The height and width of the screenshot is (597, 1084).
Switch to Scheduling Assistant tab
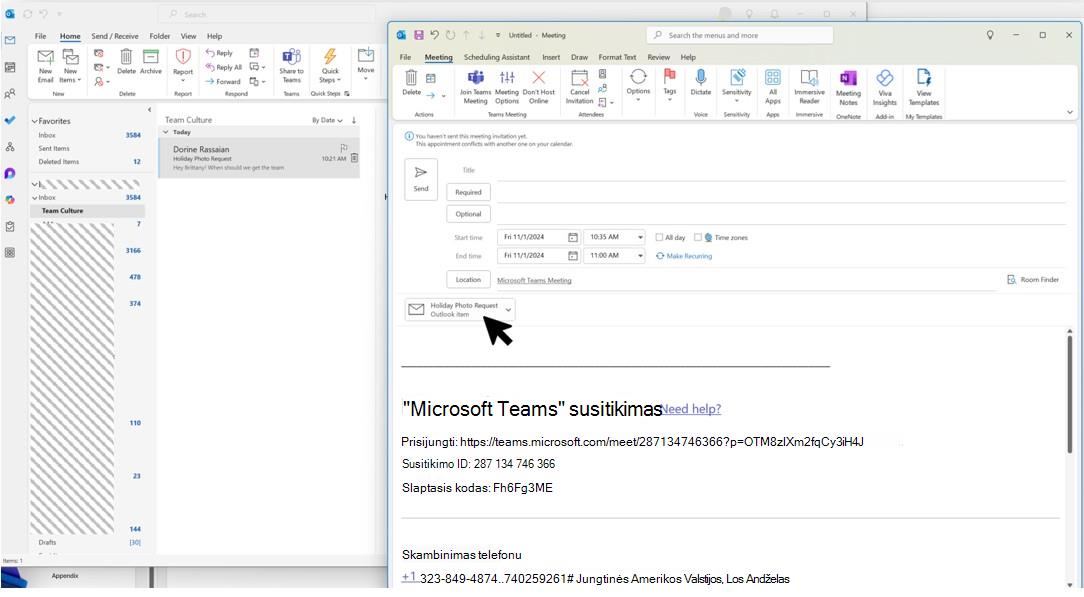point(496,57)
